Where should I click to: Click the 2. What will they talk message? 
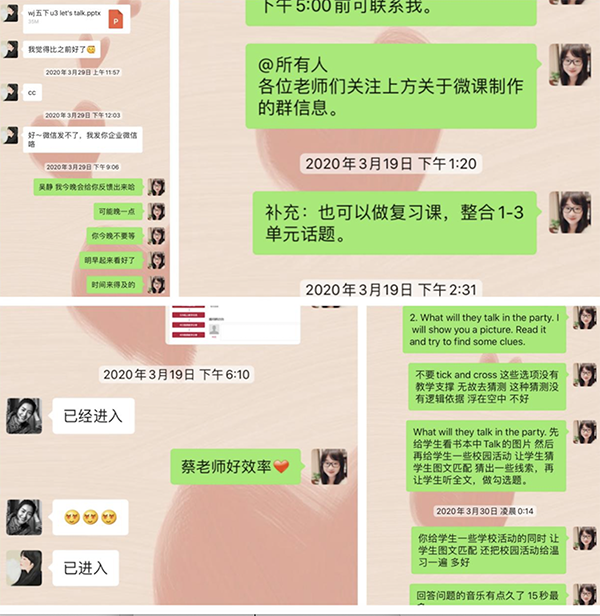click(484, 329)
